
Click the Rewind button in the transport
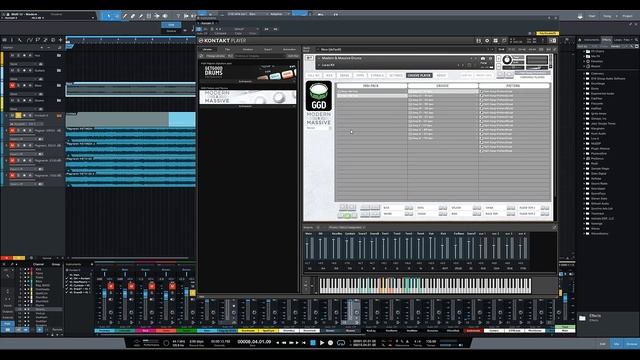click(284, 343)
